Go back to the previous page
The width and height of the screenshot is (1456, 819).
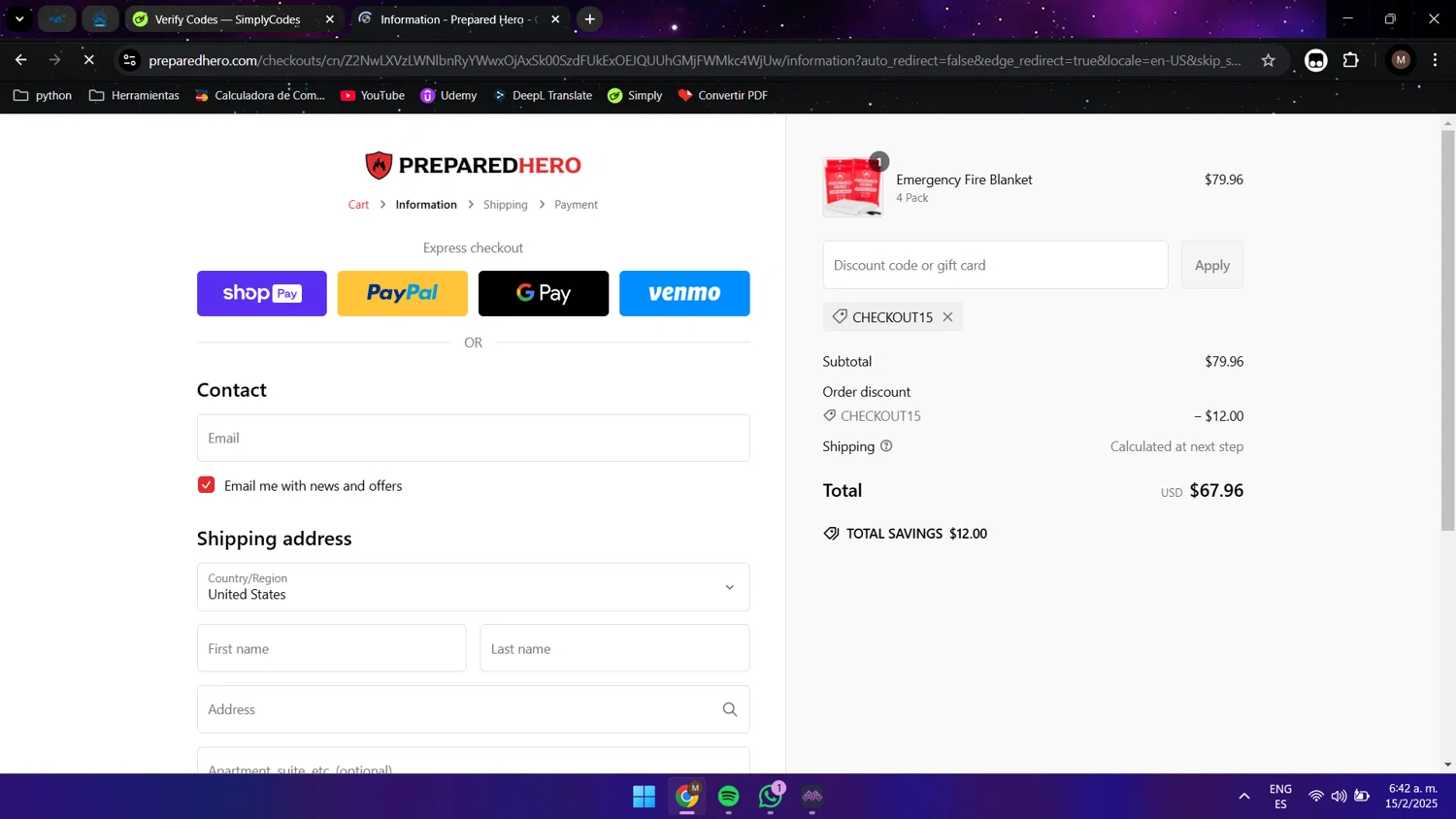pyautogui.click(x=21, y=60)
